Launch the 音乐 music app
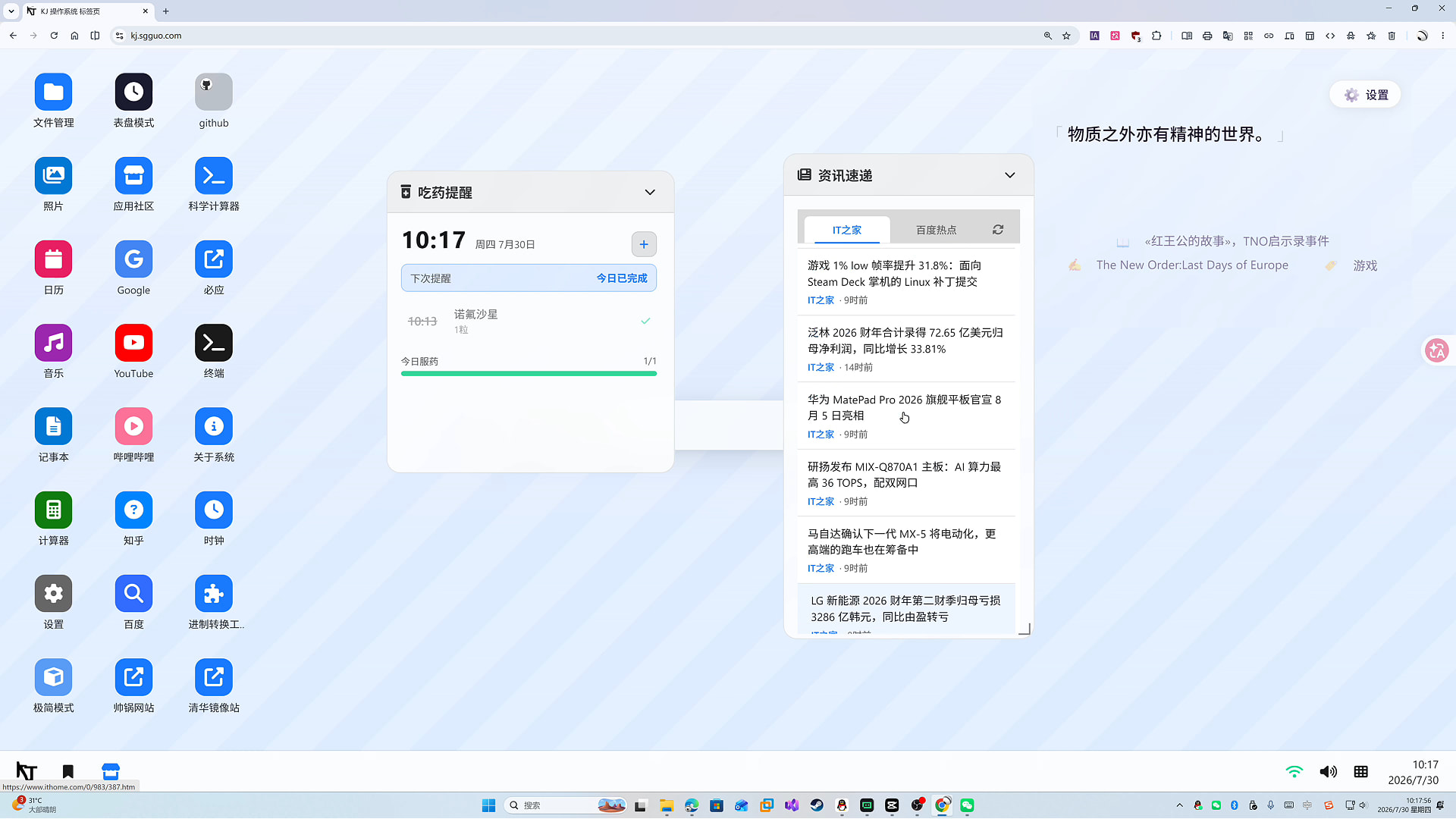1456x819 pixels. click(53, 343)
